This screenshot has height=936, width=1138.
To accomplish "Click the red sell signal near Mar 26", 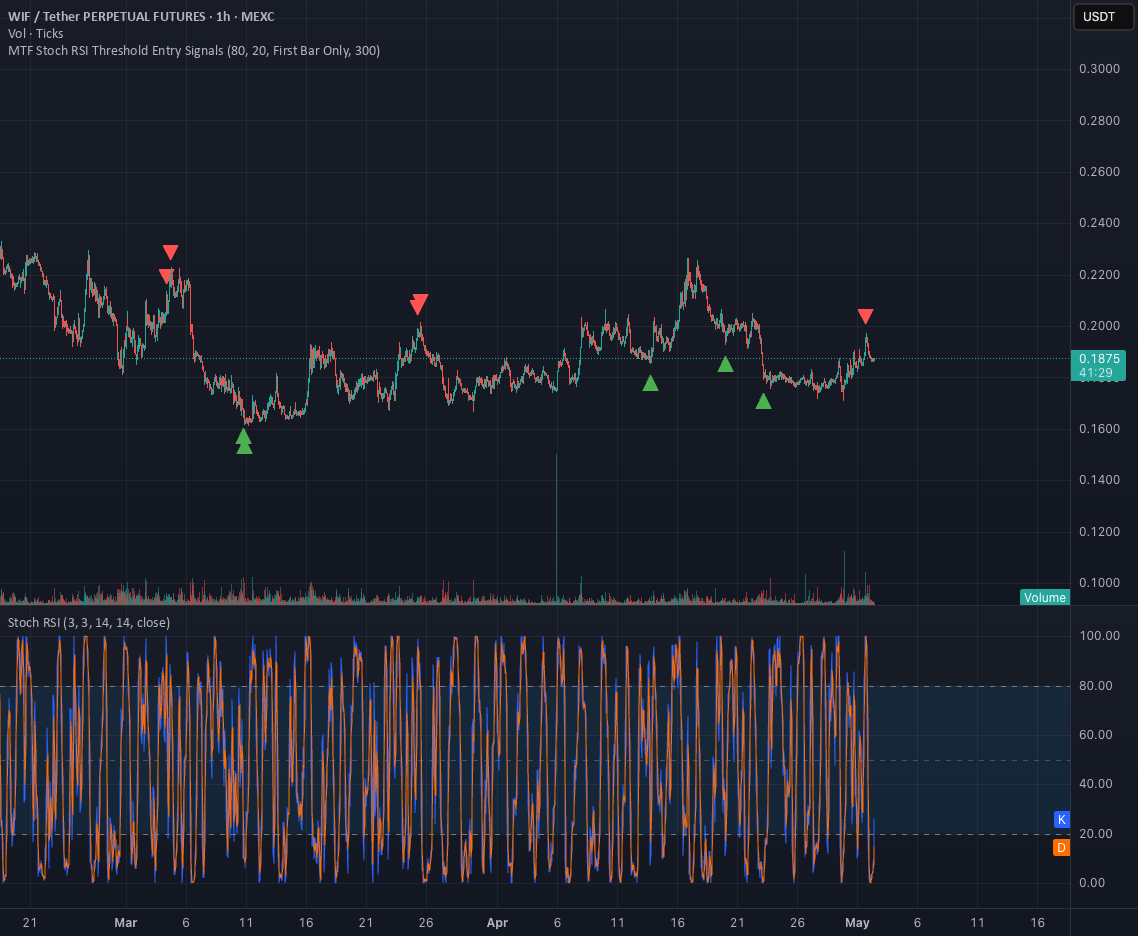I will tap(419, 303).
